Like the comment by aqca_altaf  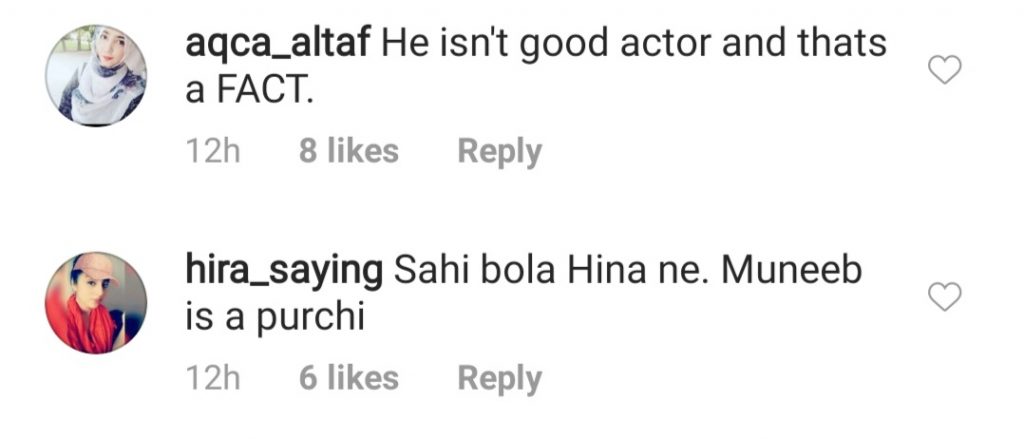point(944,70)
